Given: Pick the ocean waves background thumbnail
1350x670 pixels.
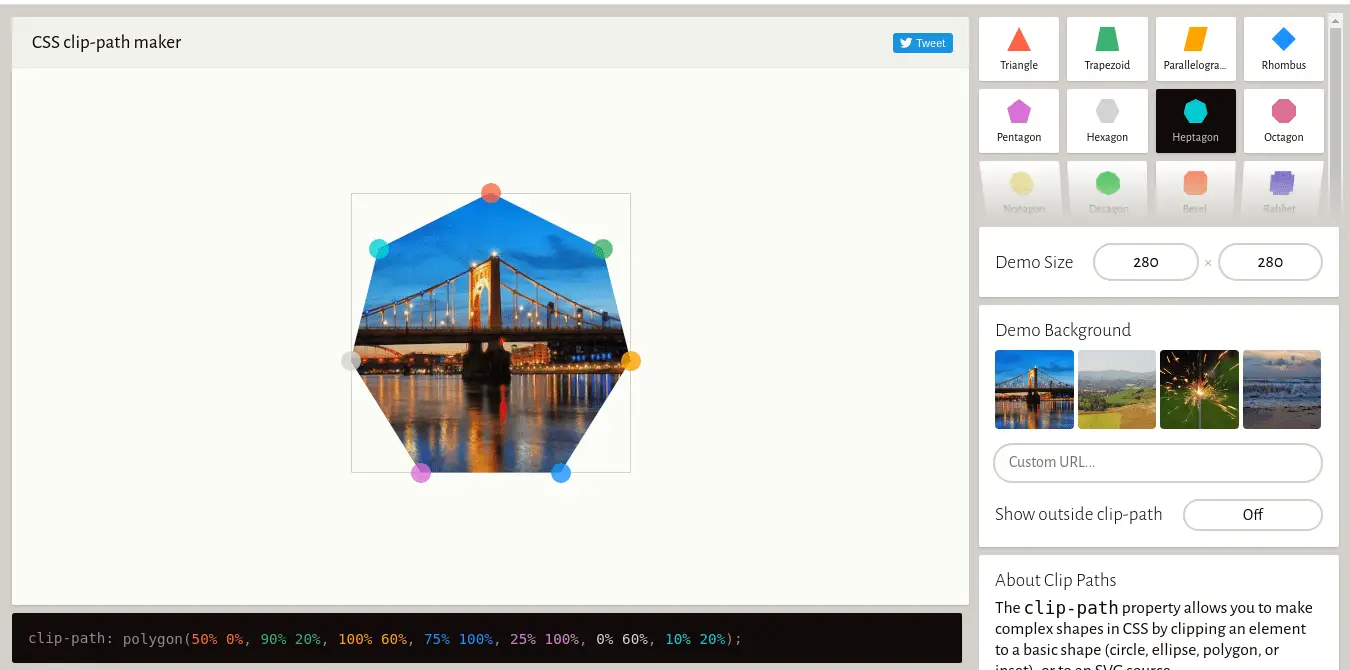Looking at the screenshot, I should 1281,389.
